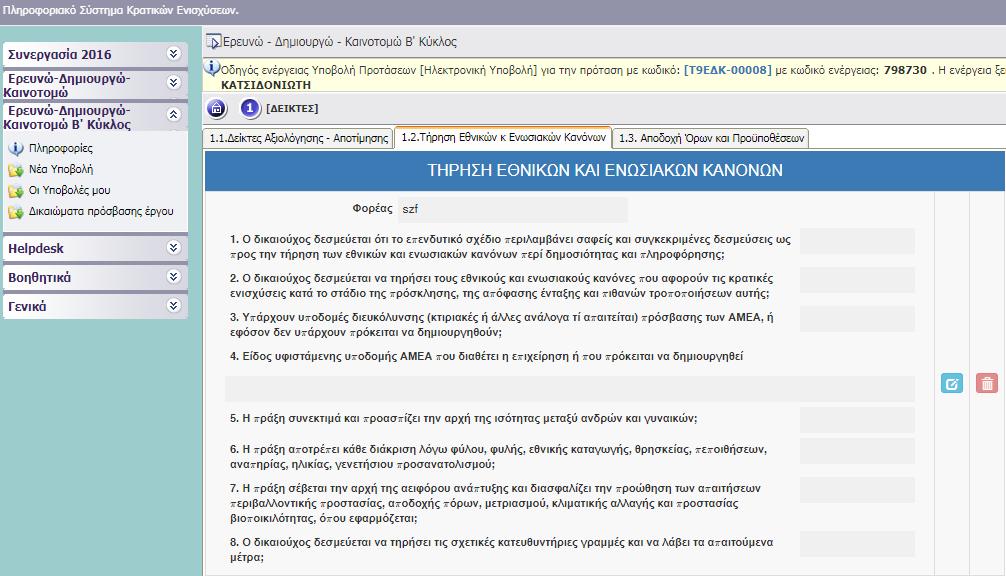The width and height of the screenshot is (1006, 576).
Task: Click the Γενικά panel title
Action: click(27, 306)
